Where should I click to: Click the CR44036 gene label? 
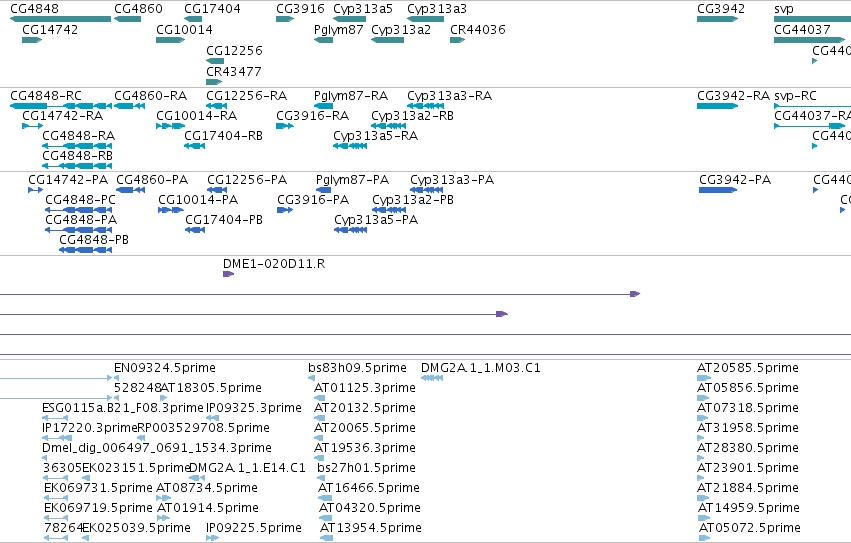coord(478,30)
